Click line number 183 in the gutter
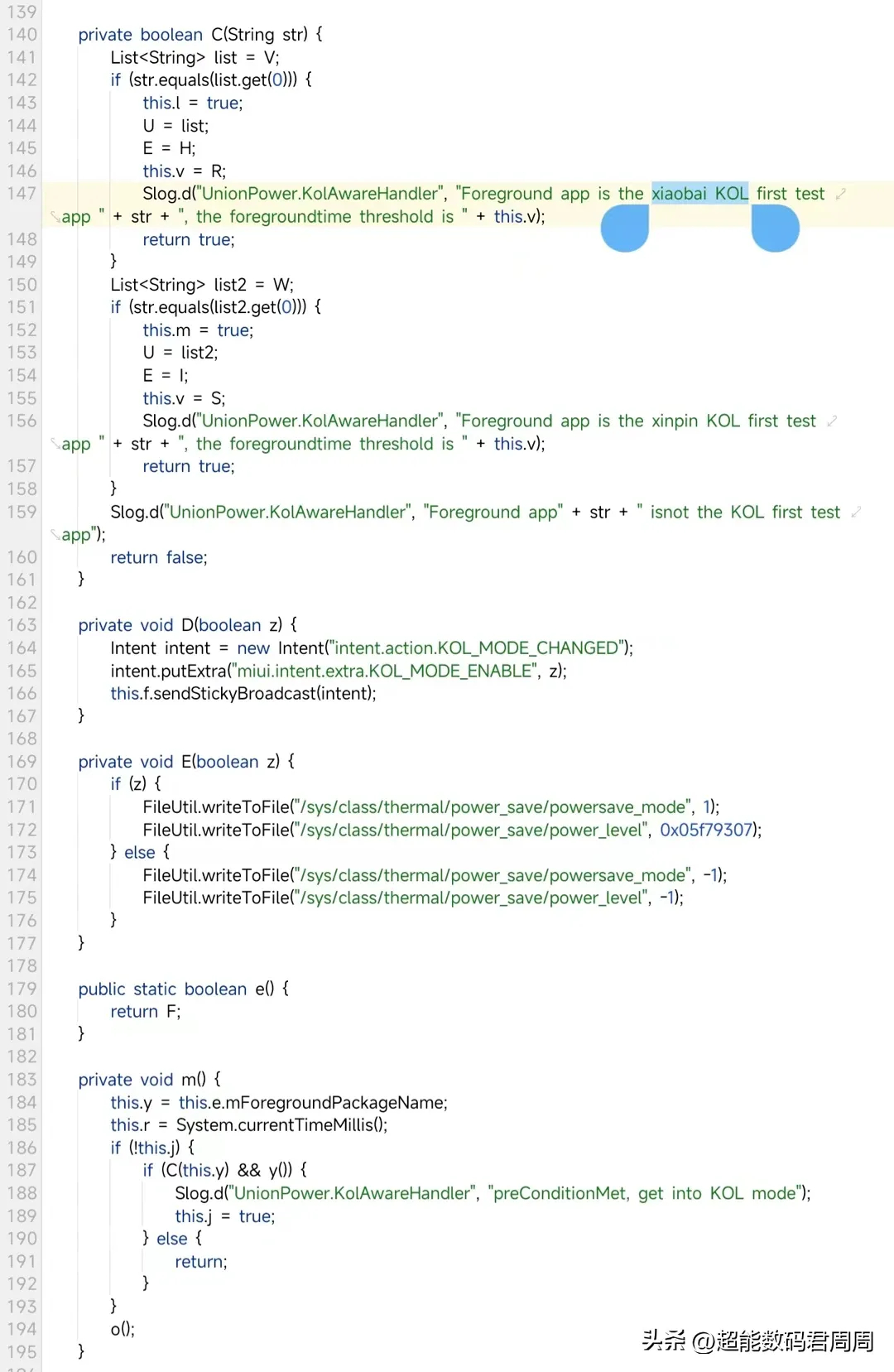The image size is (894, 1372). pyautogui.click(x=22, y=1080)
